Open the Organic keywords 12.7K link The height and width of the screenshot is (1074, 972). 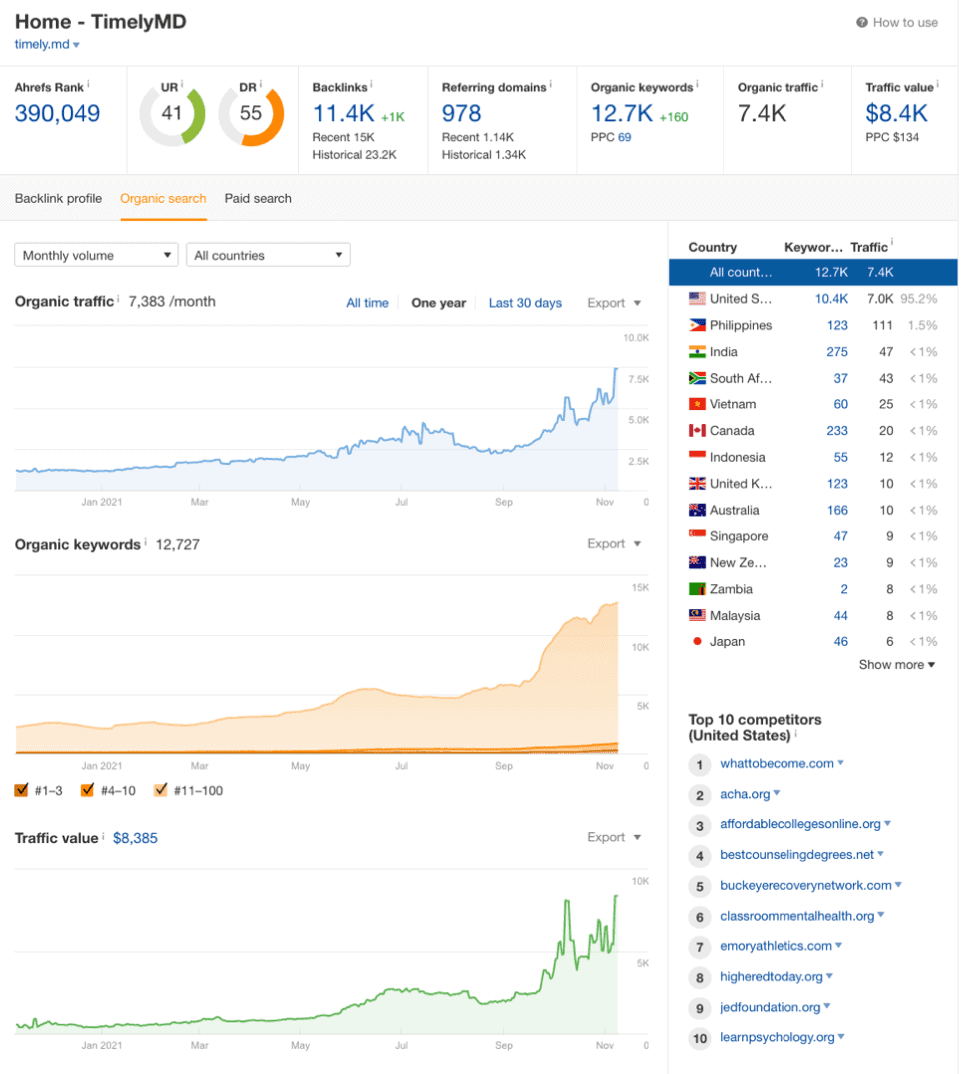click(623, 113)
